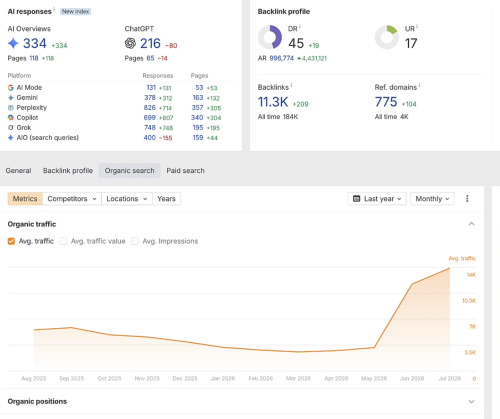
Task: Uncheck the Avg. traffic checkbox
Action: (x=11, y=241)
